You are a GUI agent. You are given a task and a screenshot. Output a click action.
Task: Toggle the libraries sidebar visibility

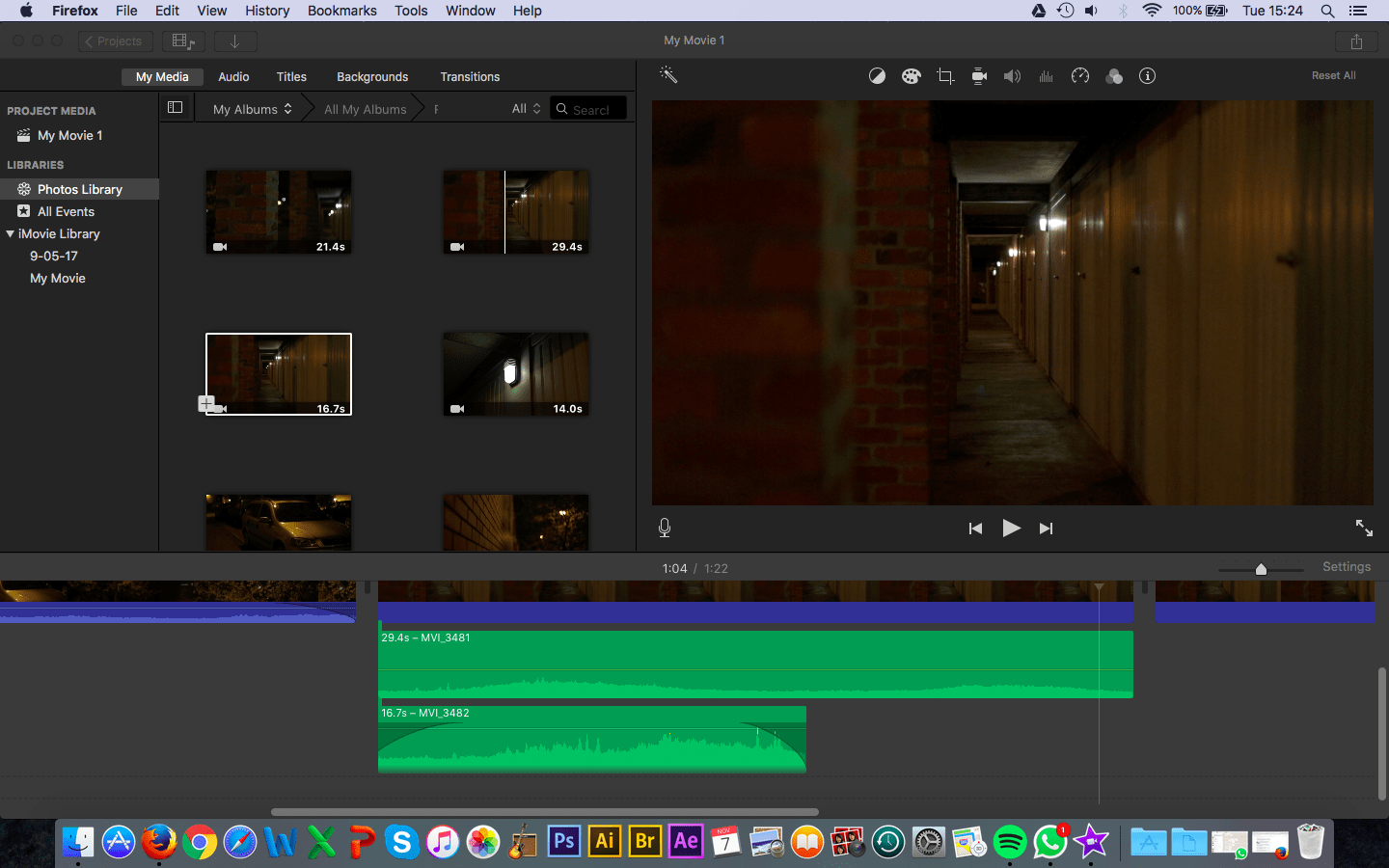point(176,108)
